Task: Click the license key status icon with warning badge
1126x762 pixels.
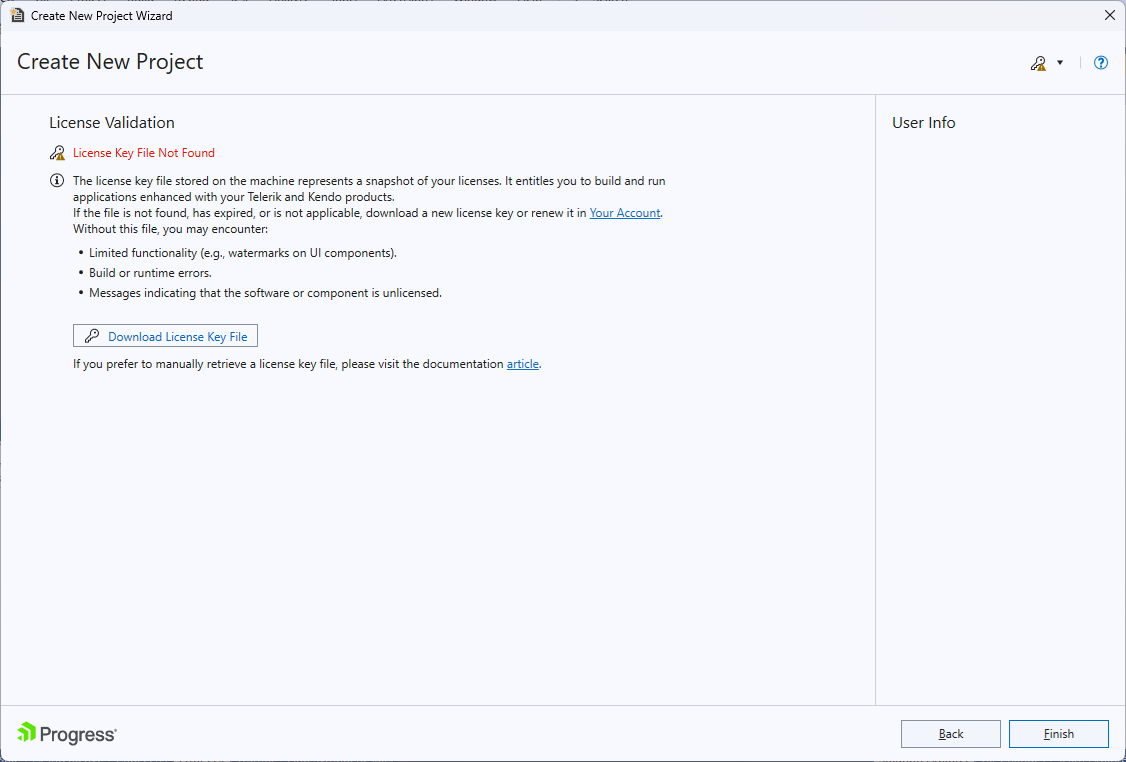Action: pyautogui.click(x=1037, y=62)
